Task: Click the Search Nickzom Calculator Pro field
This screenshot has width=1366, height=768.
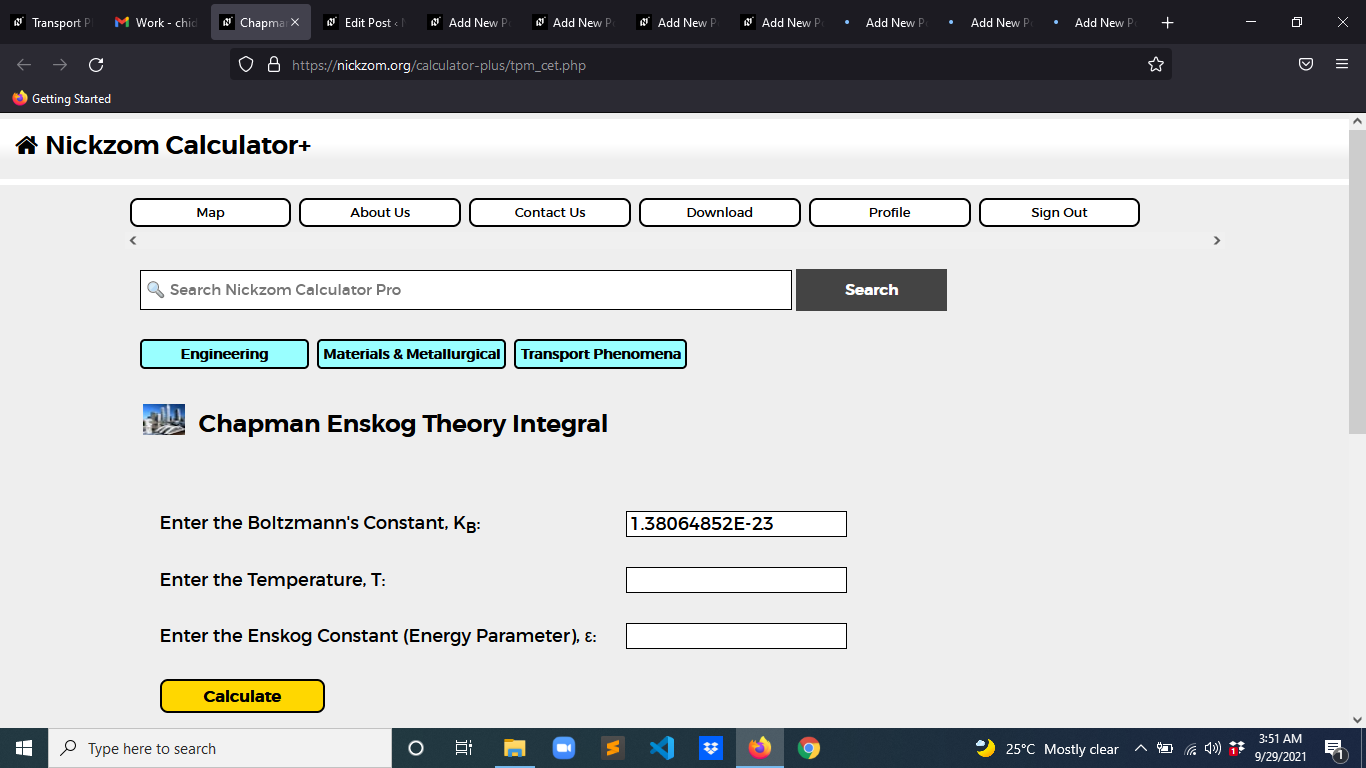Action: [466, 290]
